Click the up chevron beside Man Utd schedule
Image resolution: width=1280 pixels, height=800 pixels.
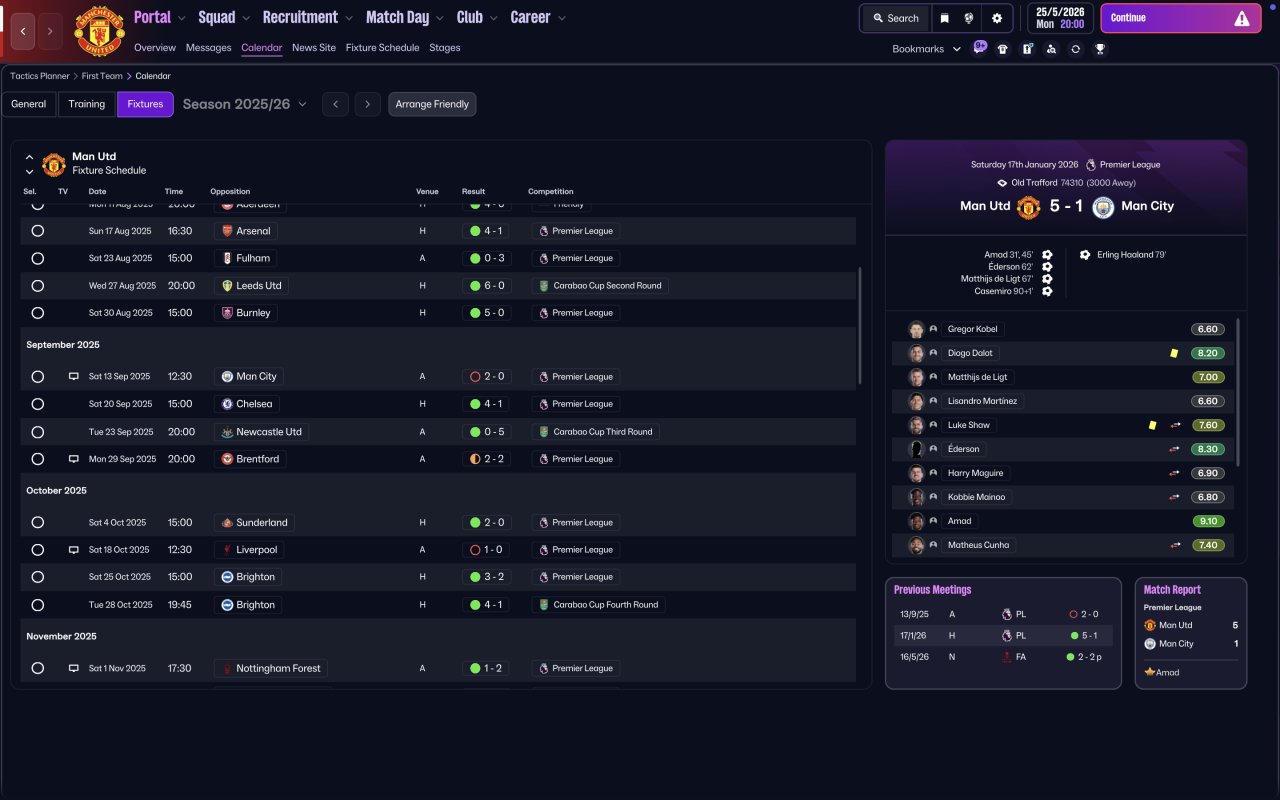pyautogui.click(x=30, y=158)
